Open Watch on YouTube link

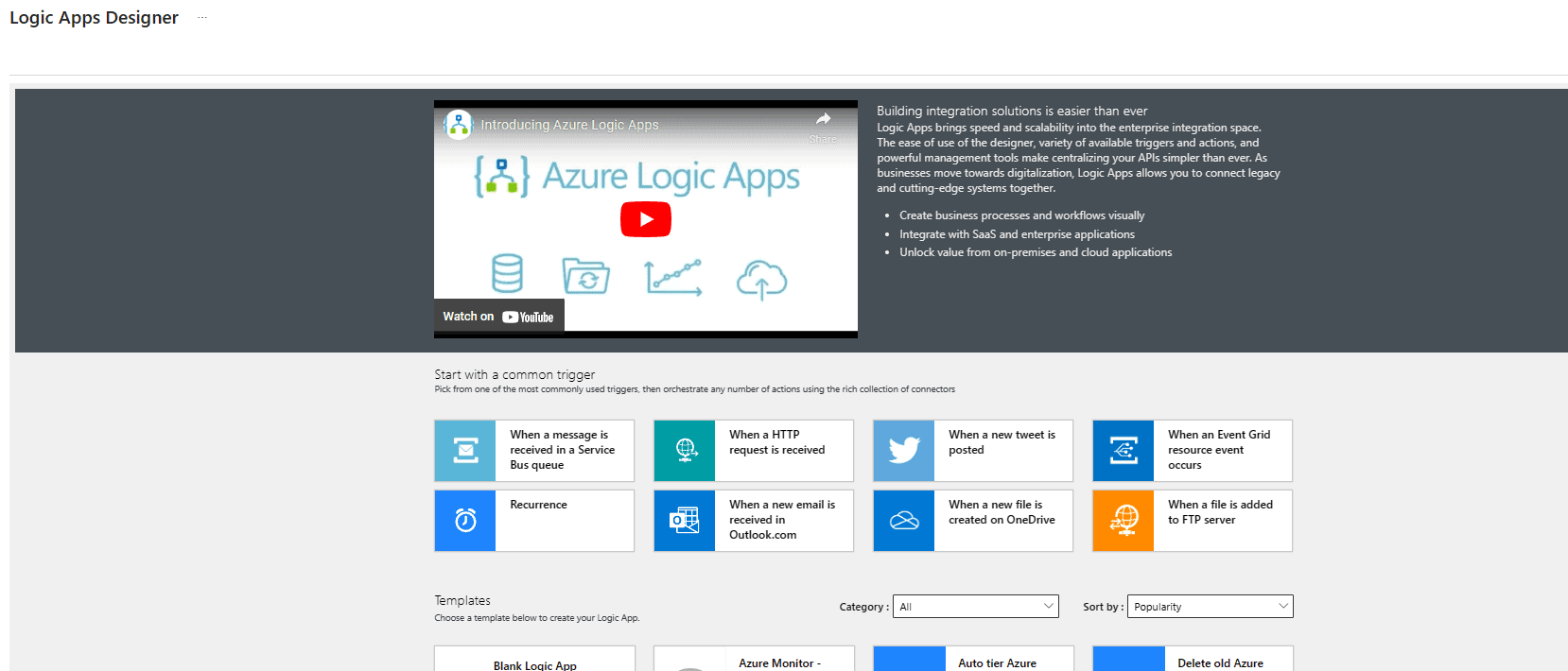pyautogui.click(x=498, y=317)
